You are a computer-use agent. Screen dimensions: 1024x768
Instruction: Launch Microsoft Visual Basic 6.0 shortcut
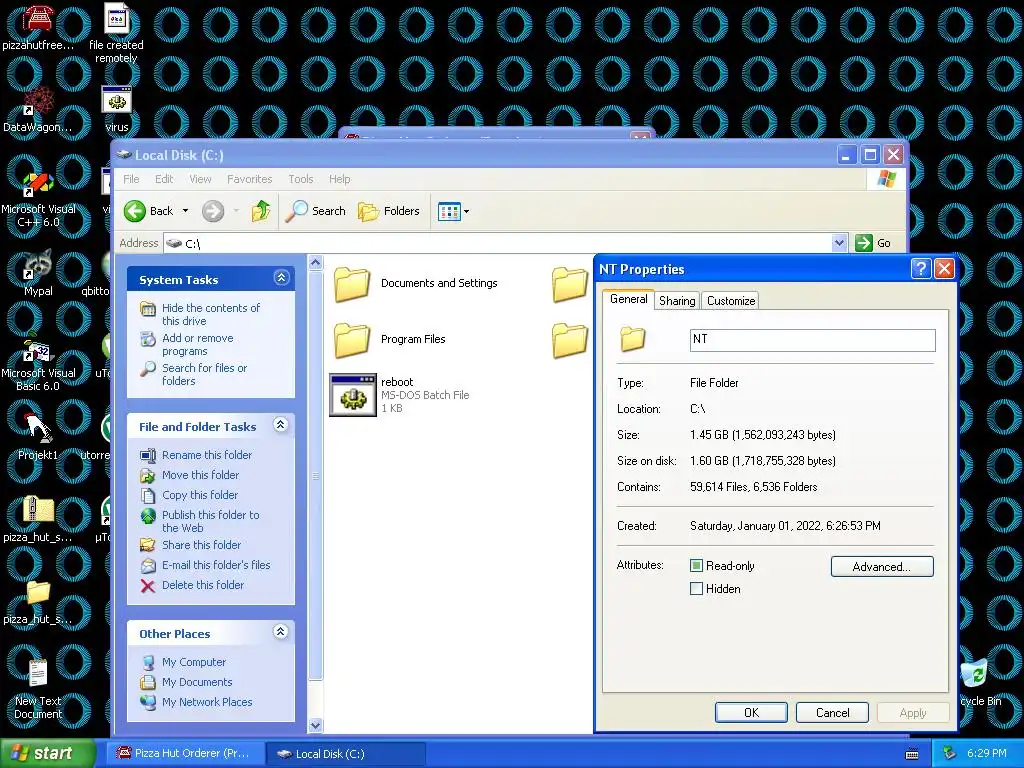click(38, 364)
